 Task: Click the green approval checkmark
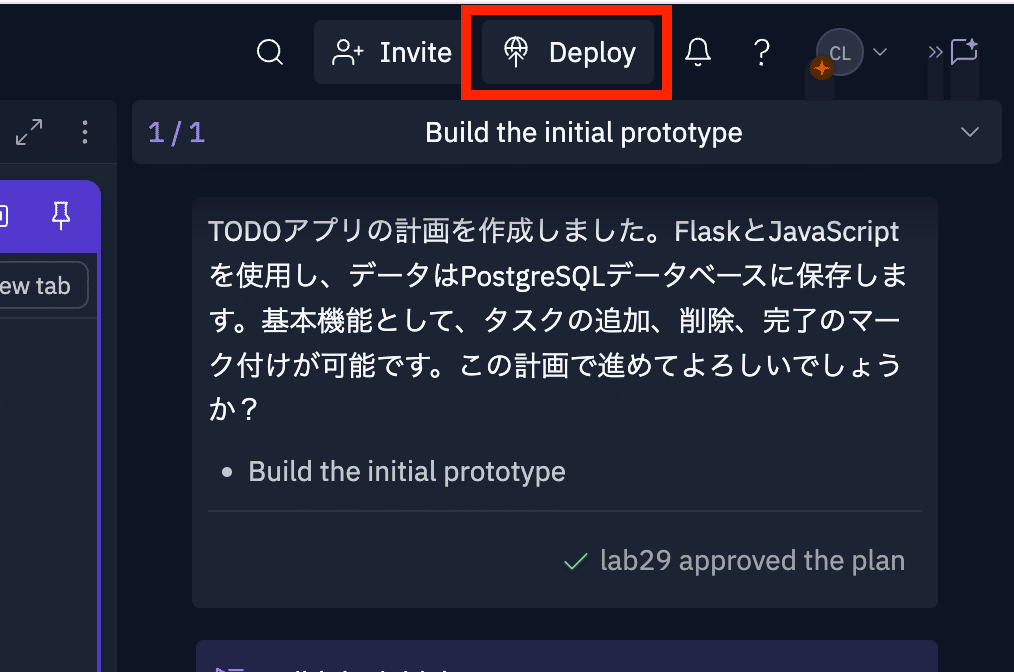point(575,562)
